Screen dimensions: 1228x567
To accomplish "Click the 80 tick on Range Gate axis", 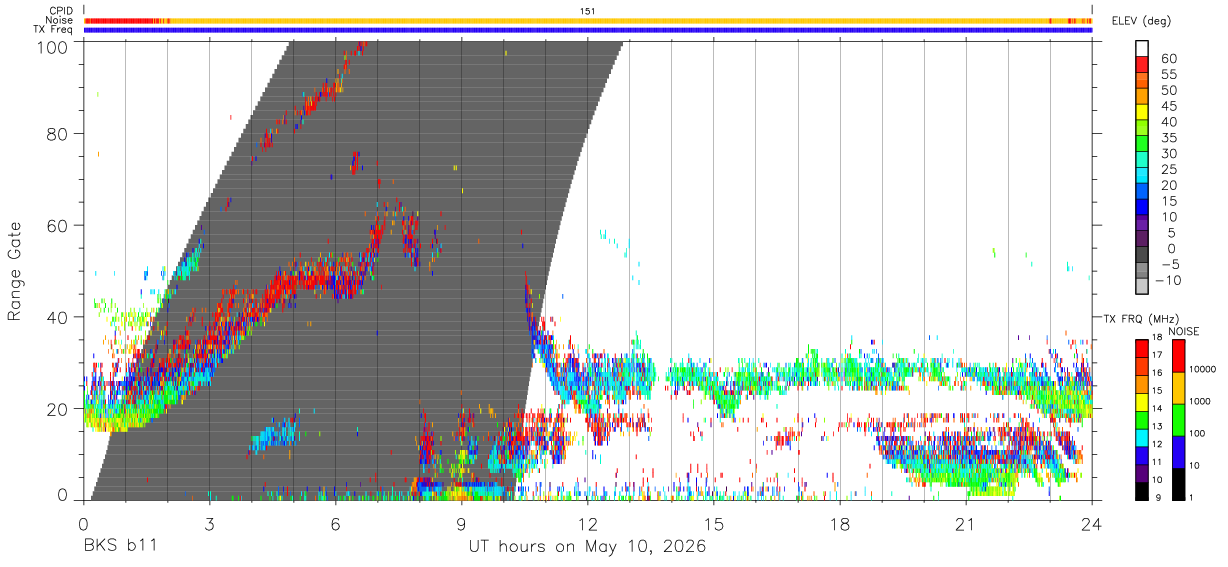I will pos(58,133).
